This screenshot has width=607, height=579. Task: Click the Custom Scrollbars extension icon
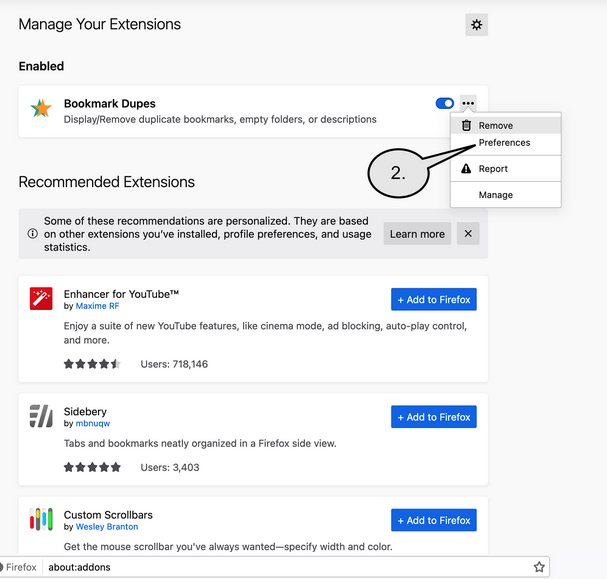41,519
